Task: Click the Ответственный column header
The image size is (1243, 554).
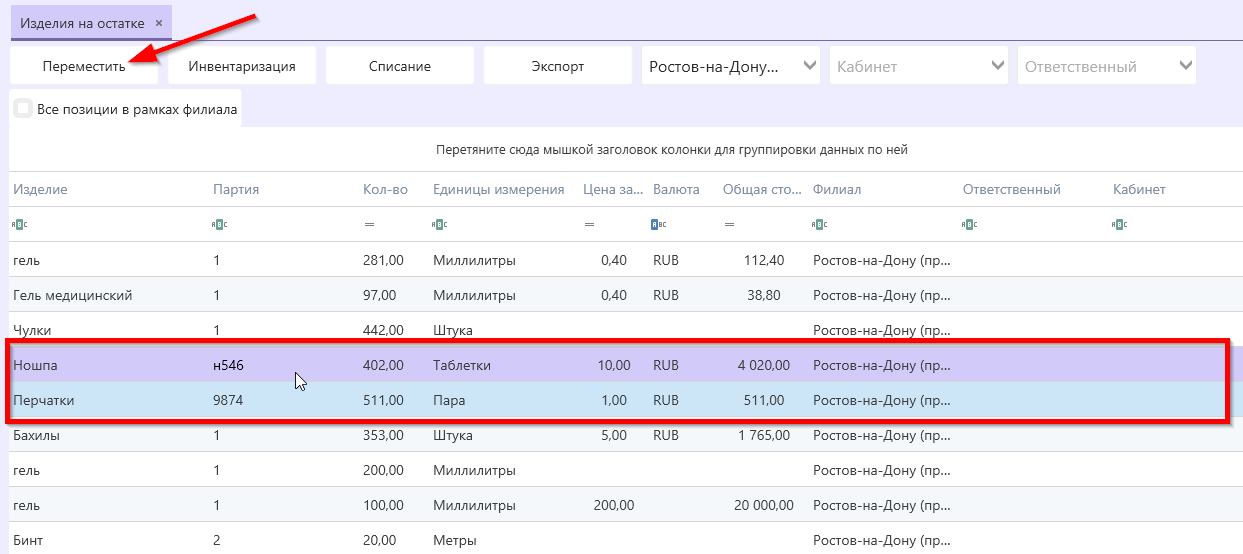Action: [x=1012, y=189]
